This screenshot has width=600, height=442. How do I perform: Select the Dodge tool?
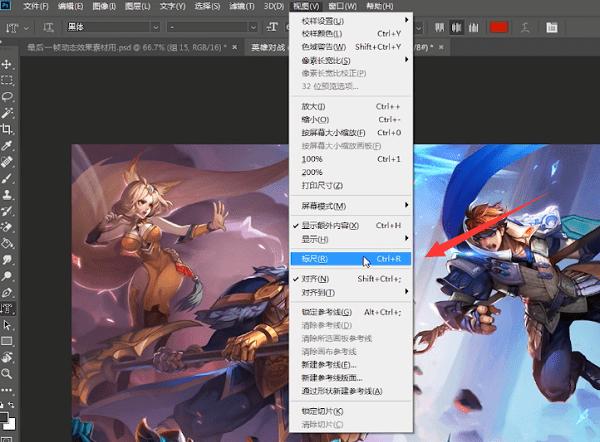(7, 276)
